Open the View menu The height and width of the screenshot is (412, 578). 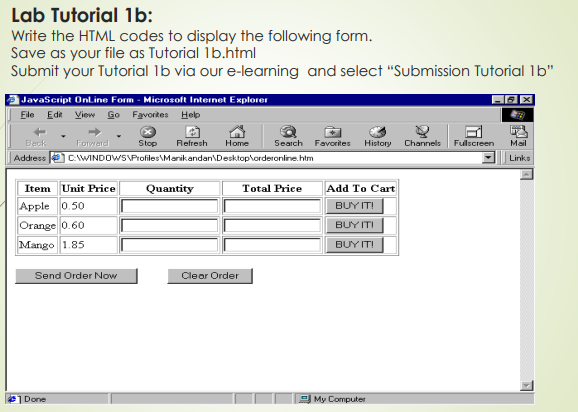click(85, 115)
